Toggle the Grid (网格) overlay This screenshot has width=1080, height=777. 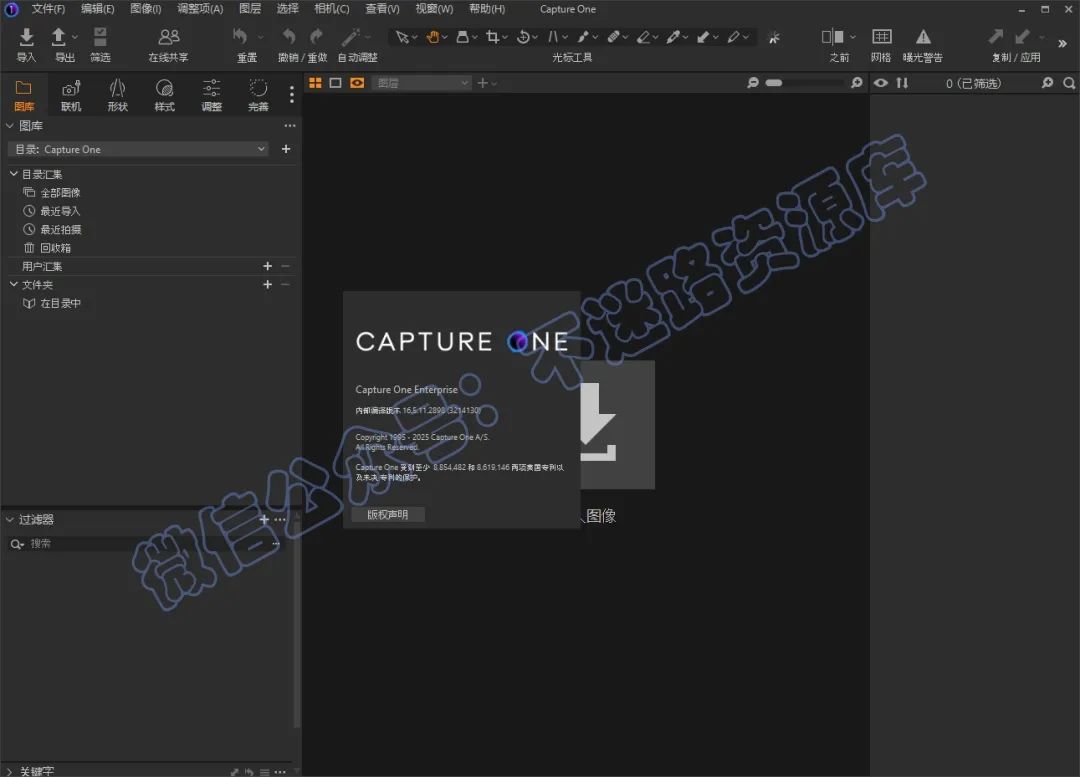(x=882, y=37)
